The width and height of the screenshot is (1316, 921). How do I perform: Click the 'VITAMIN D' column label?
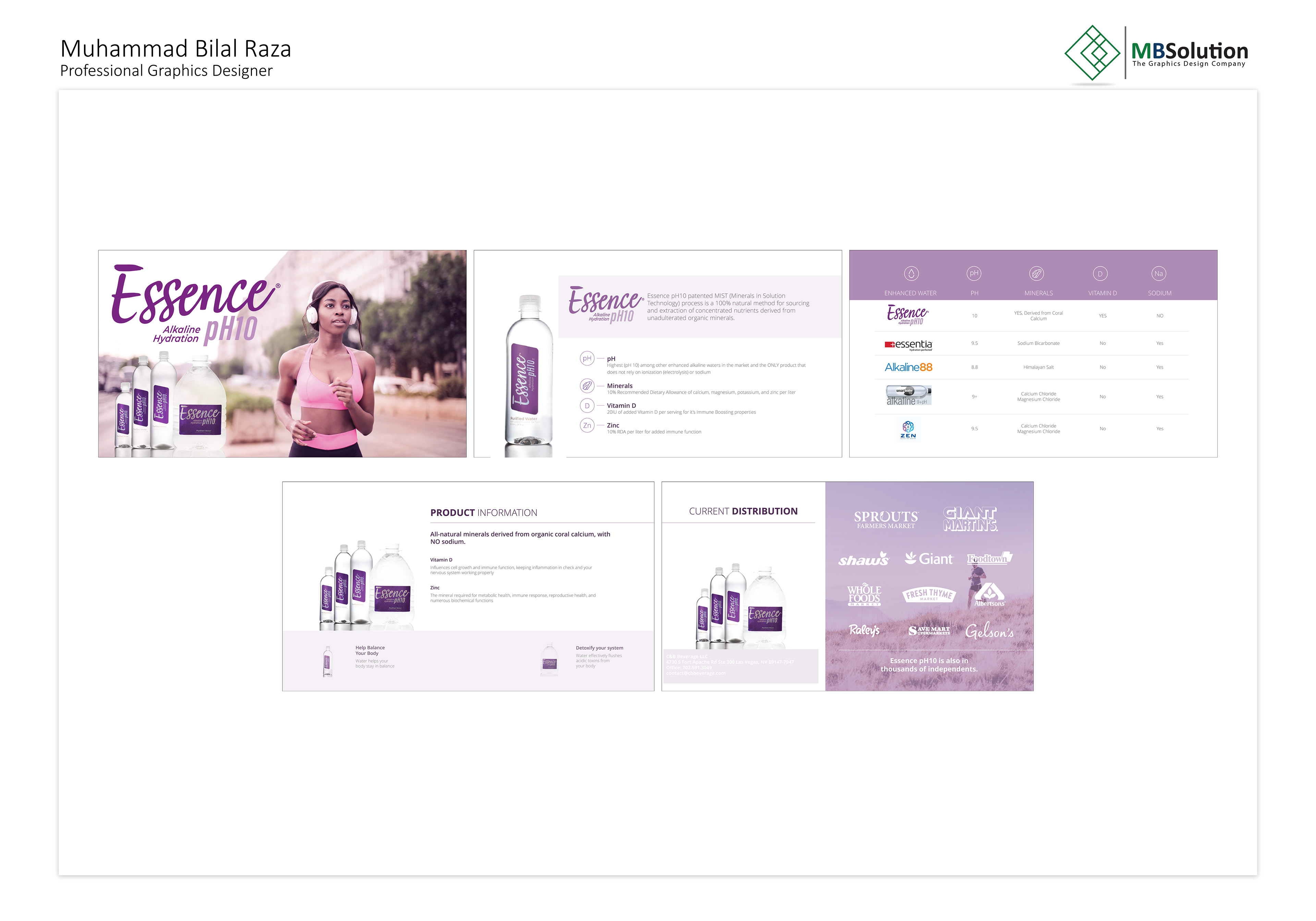[1102, 293]
